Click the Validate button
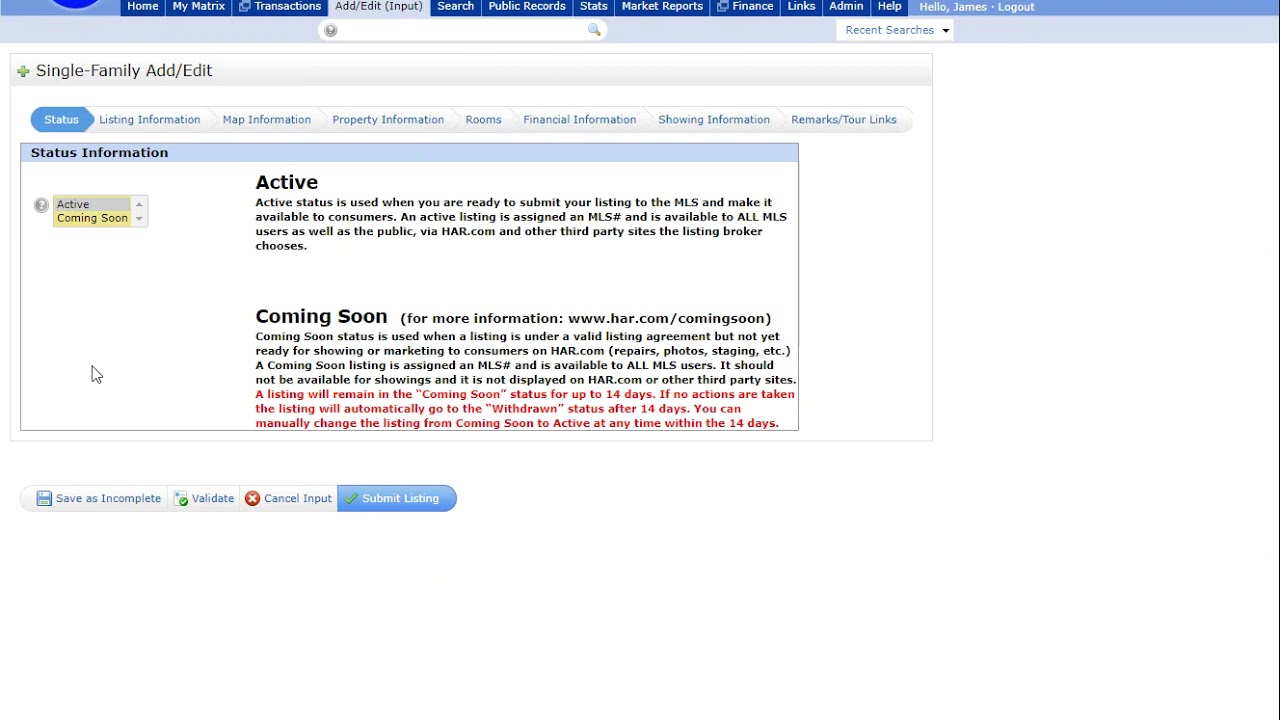The image size is (1280, 720). pyautogui.click(x=204, y=498)
